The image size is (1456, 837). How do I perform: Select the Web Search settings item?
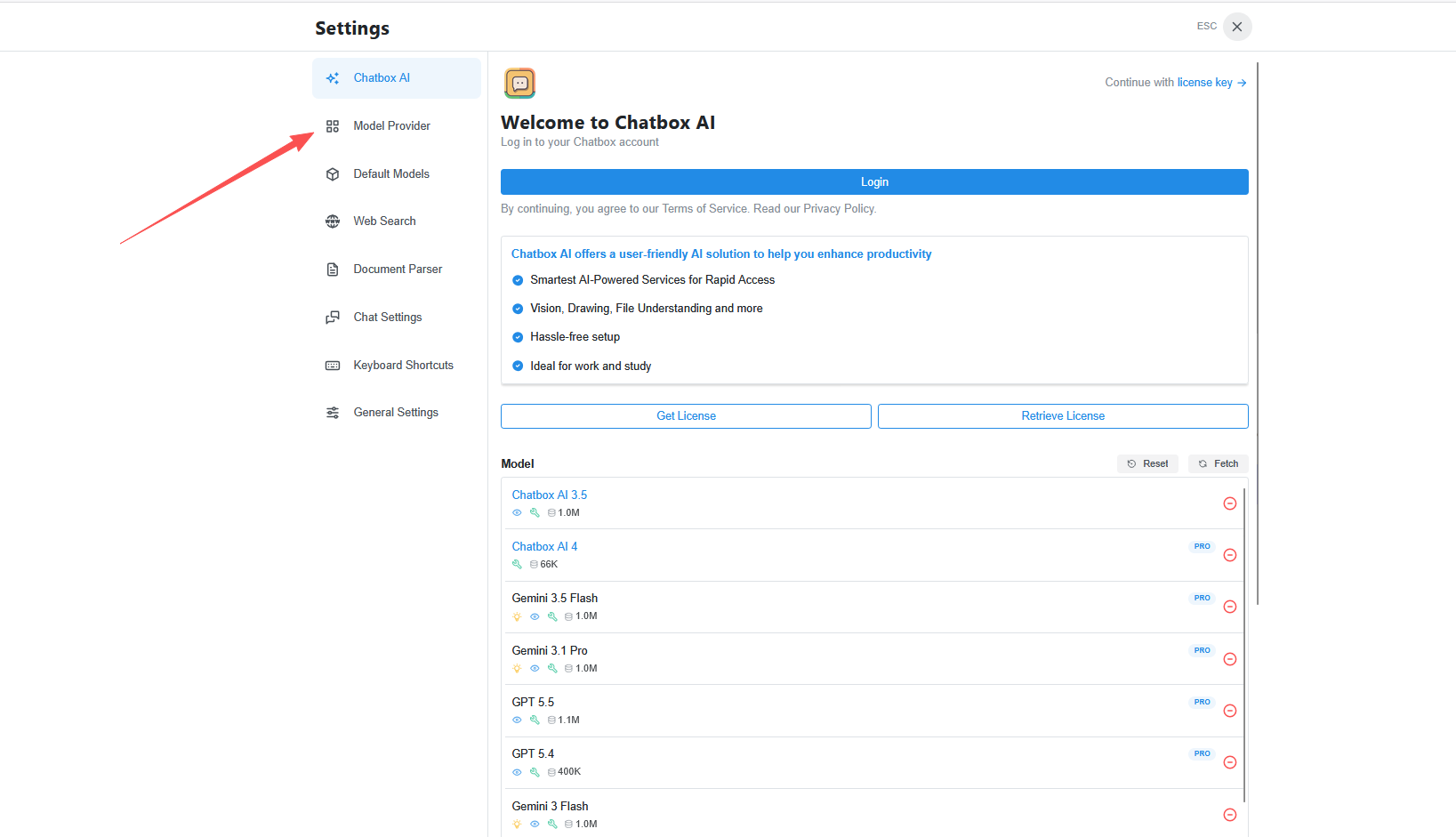[x=396, y=221]
